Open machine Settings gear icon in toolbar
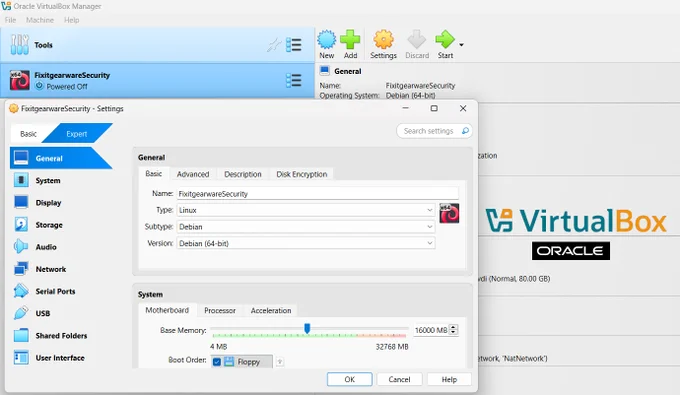The height and width of the screenshot is (395, 680). 383,40
